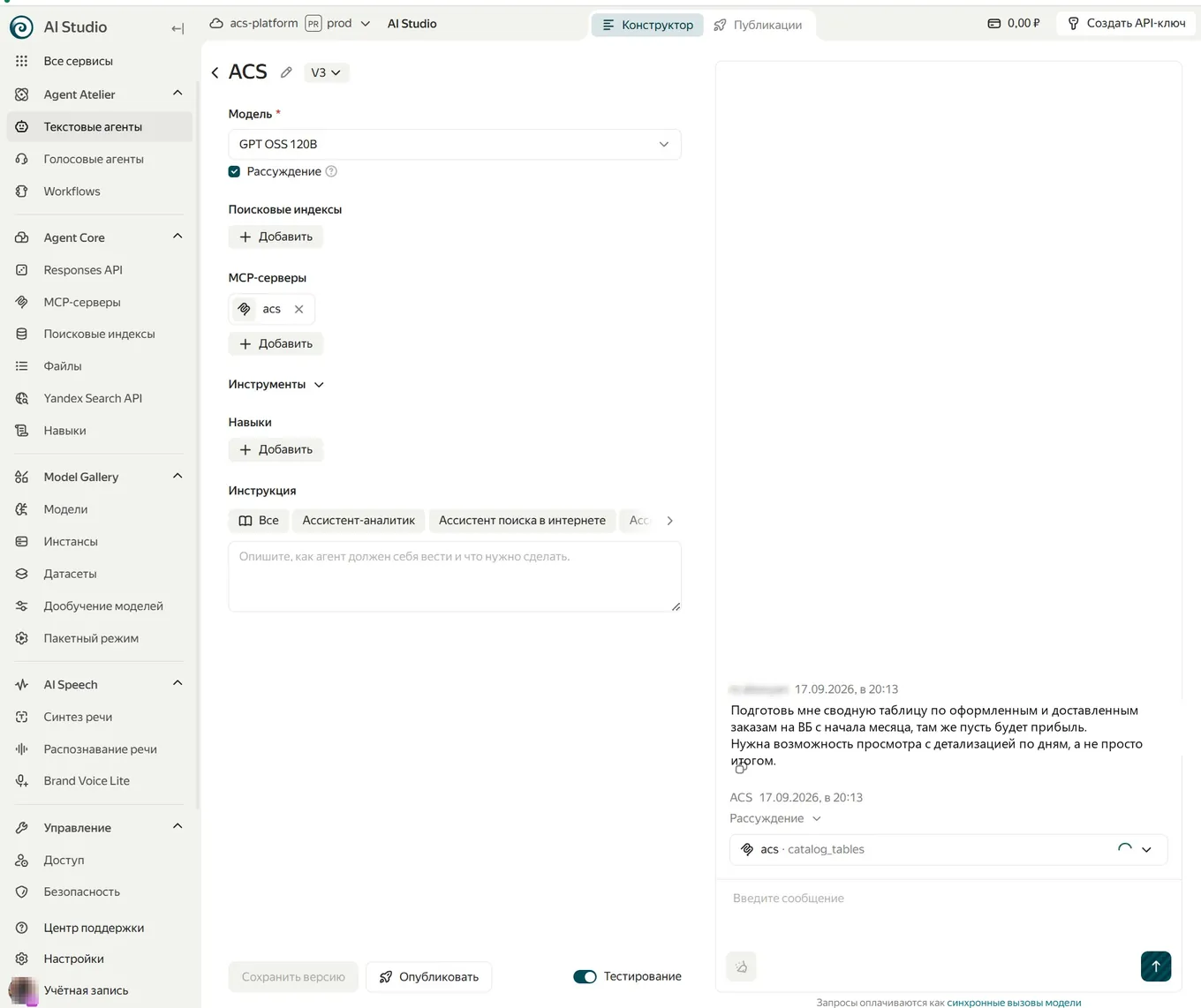Screen dimensions: 1201x1008
Task: Show all templates with the Все button
Action: [x=259, y=521]
